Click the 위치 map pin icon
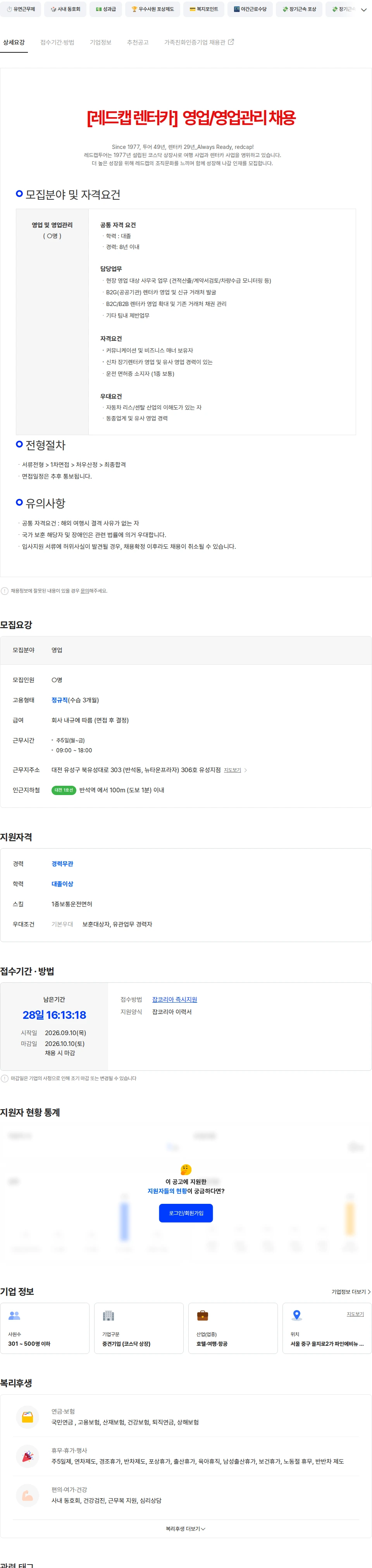The image size is (372, 1568). pyautogui.click(x=296, y=1316)
